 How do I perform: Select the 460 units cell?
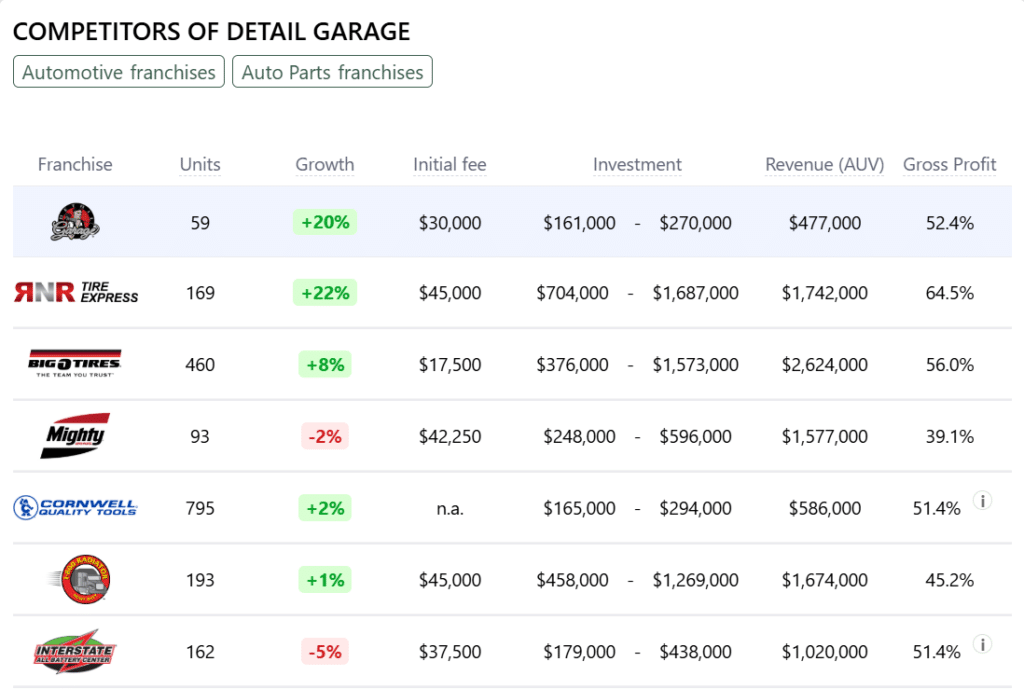pos(200,365)
